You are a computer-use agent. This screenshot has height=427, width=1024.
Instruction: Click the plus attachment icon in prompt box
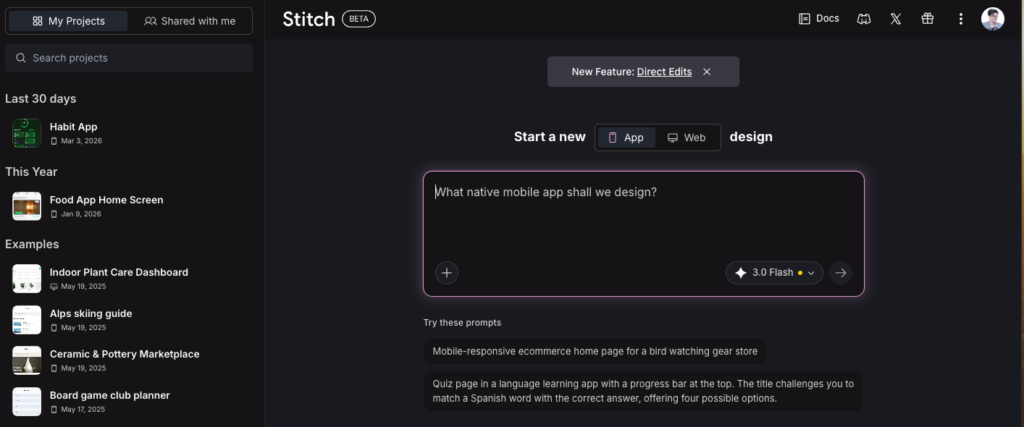pos(447,272)
